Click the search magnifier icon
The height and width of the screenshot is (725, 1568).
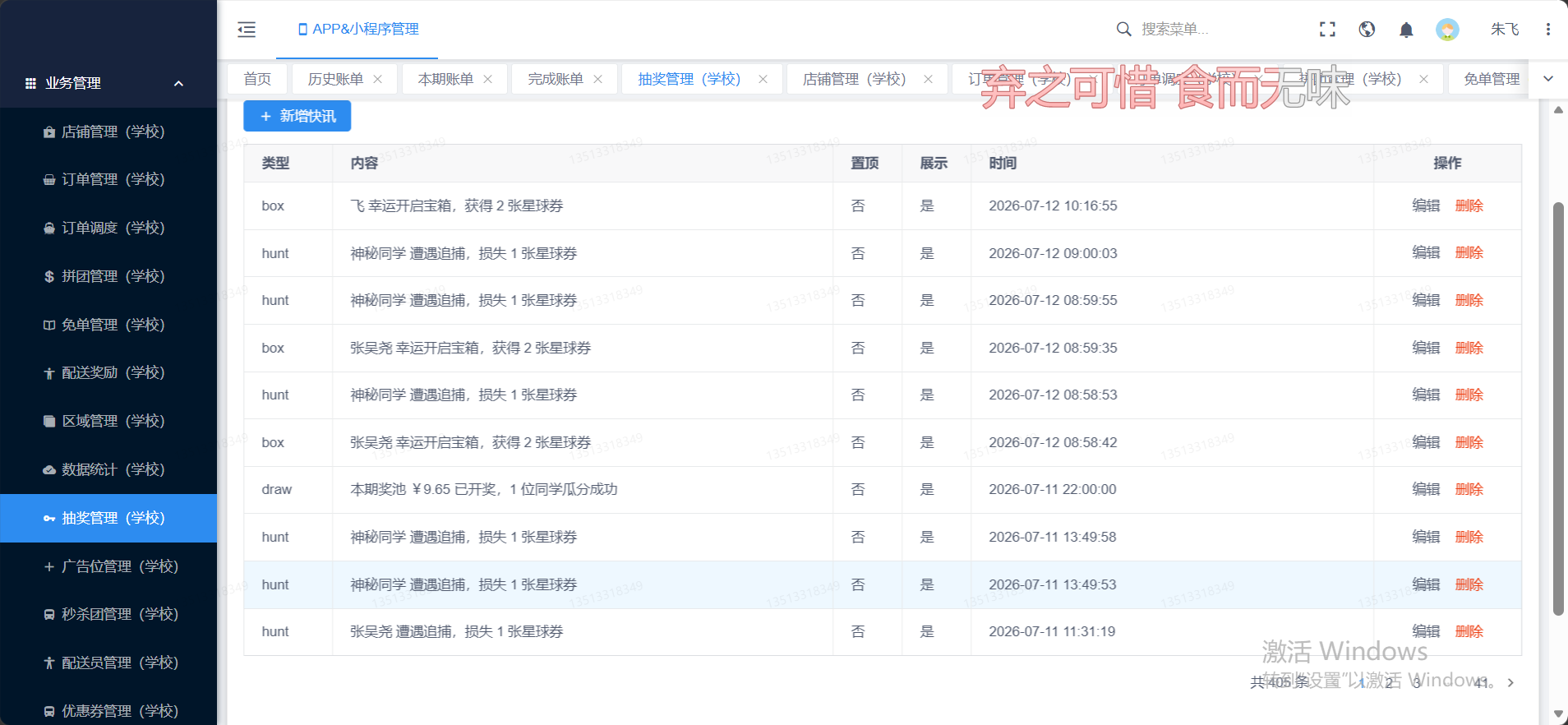coord(1123,30)
